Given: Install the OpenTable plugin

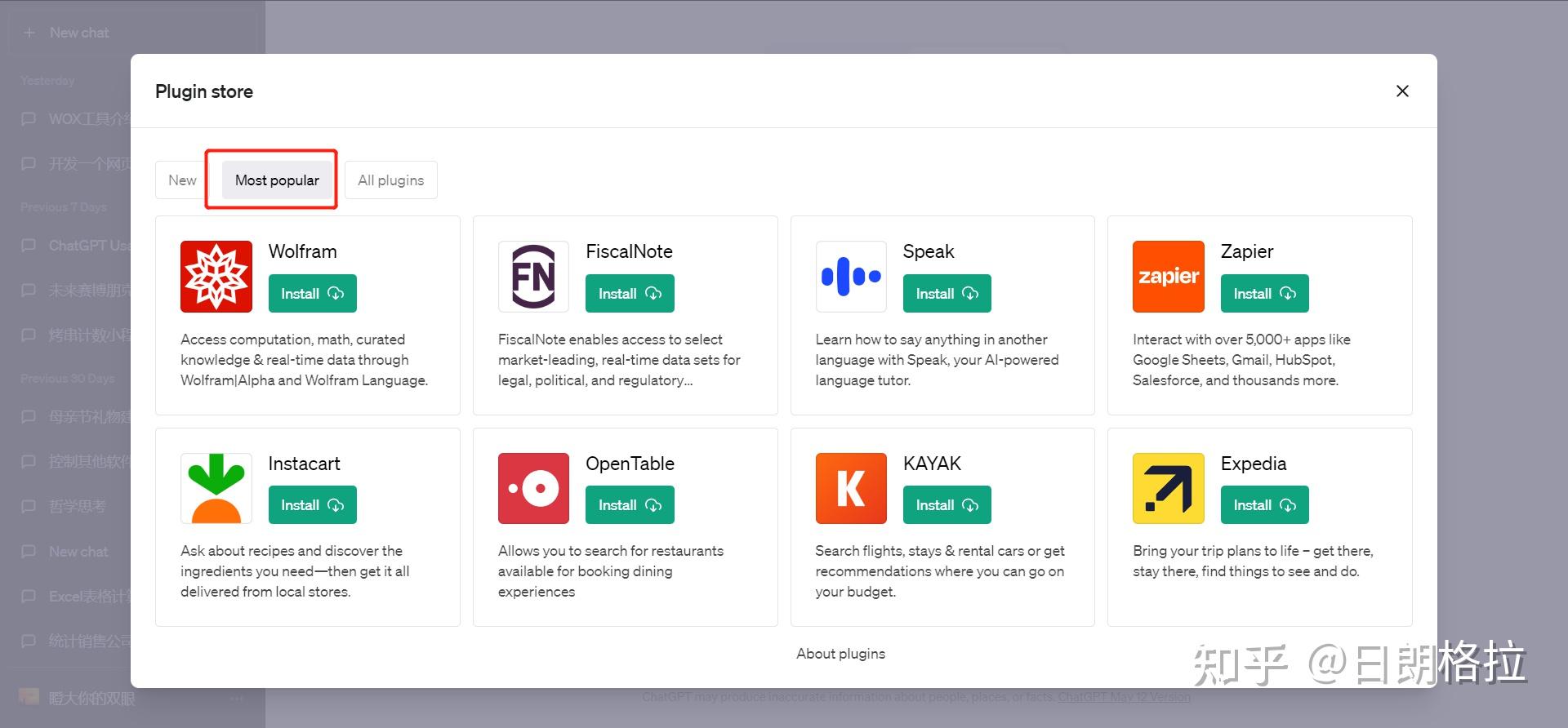Looking at the screenshot, I should click(x=630, y=505).
